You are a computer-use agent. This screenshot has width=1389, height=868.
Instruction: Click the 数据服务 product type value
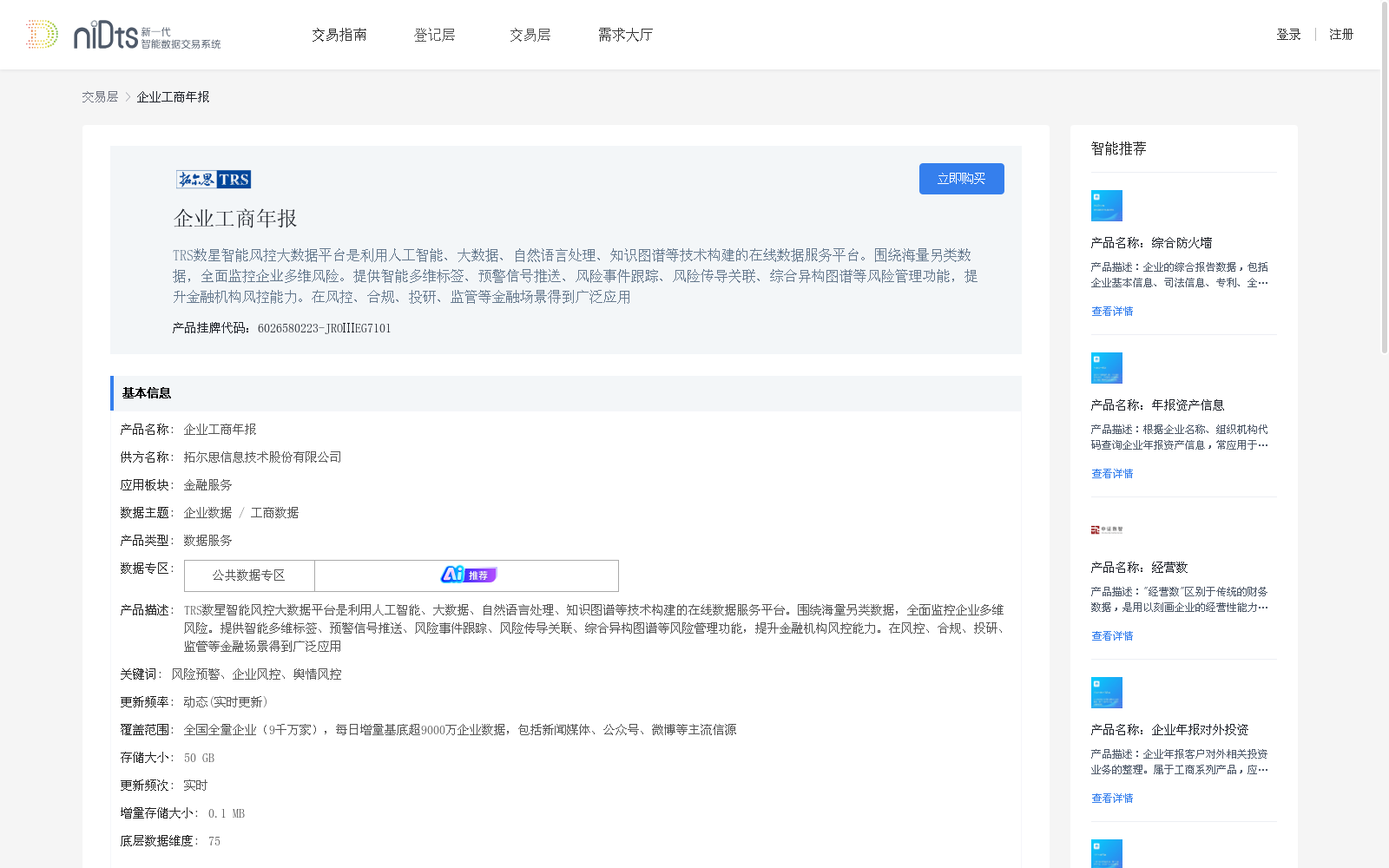tap(207, 541)
